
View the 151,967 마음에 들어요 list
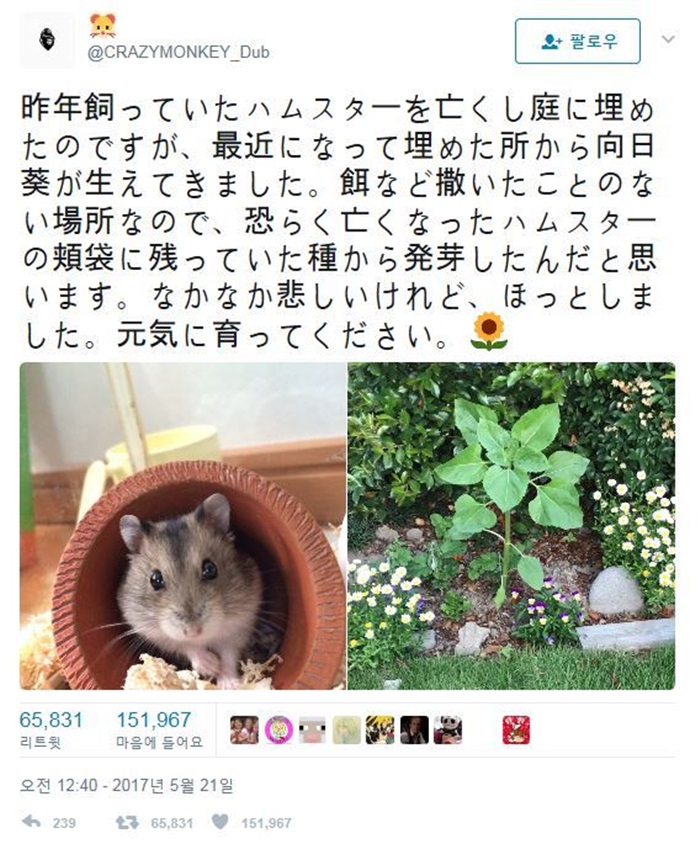pos(159,729)
